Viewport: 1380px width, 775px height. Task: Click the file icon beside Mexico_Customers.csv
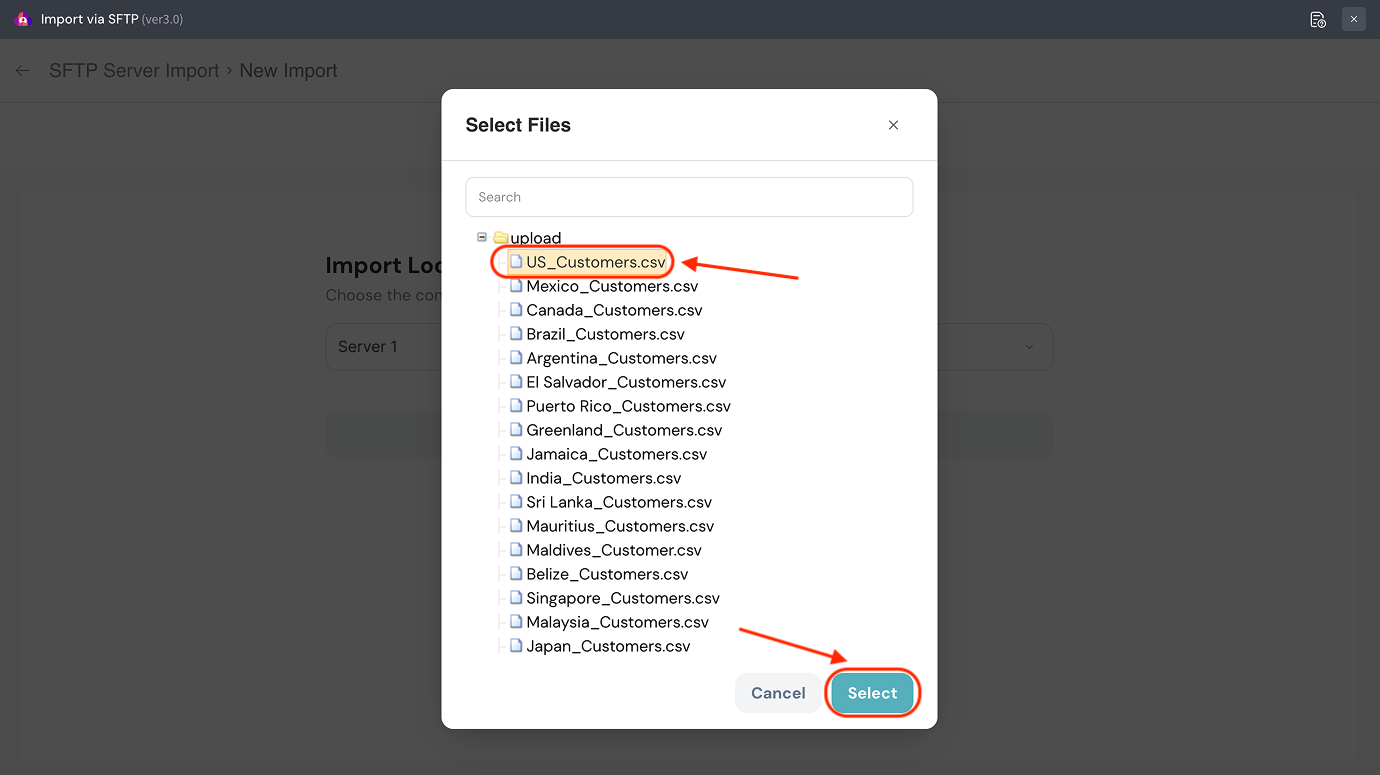pos(516,286)
